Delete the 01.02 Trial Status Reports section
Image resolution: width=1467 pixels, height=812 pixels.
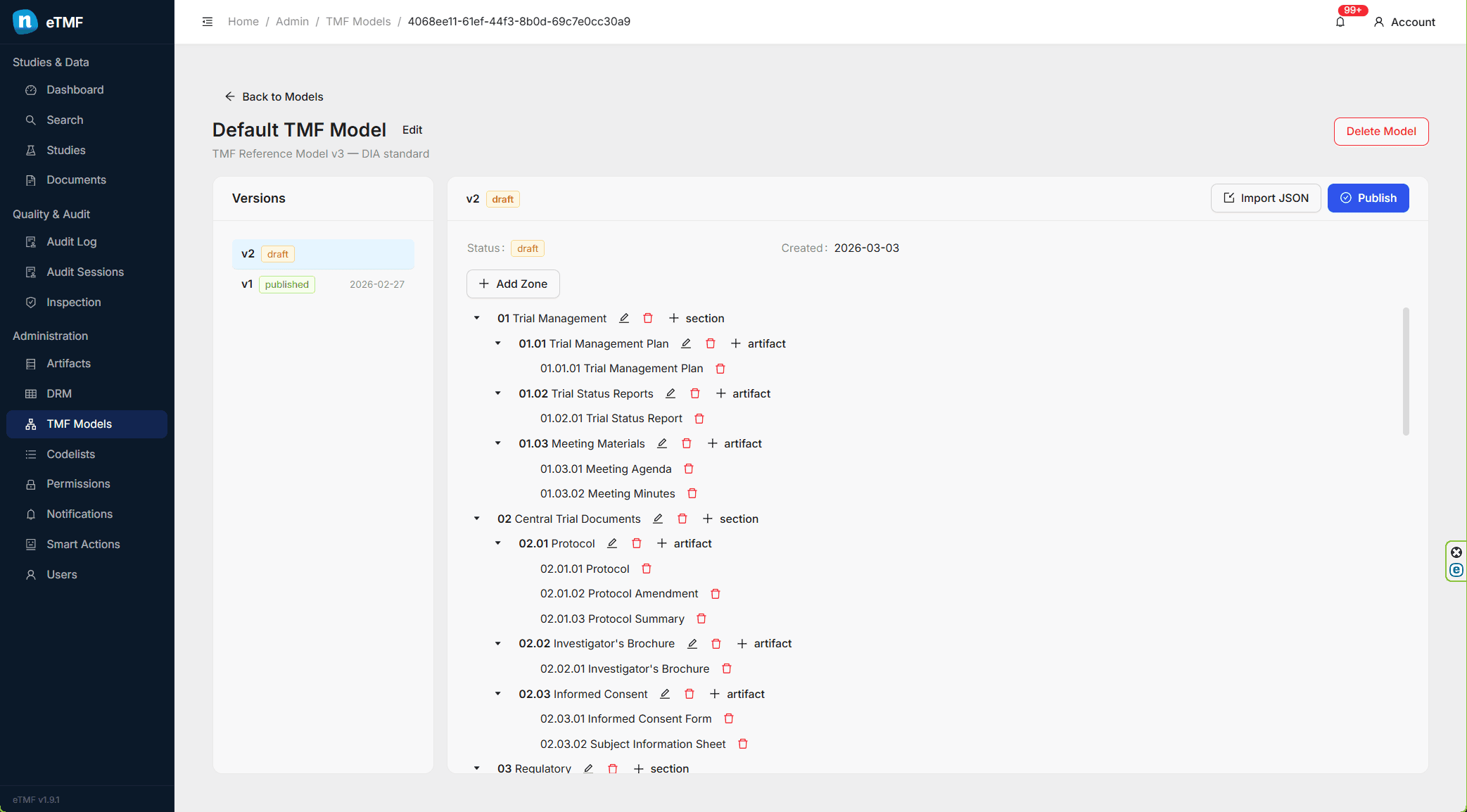click(x=695, y=393)
